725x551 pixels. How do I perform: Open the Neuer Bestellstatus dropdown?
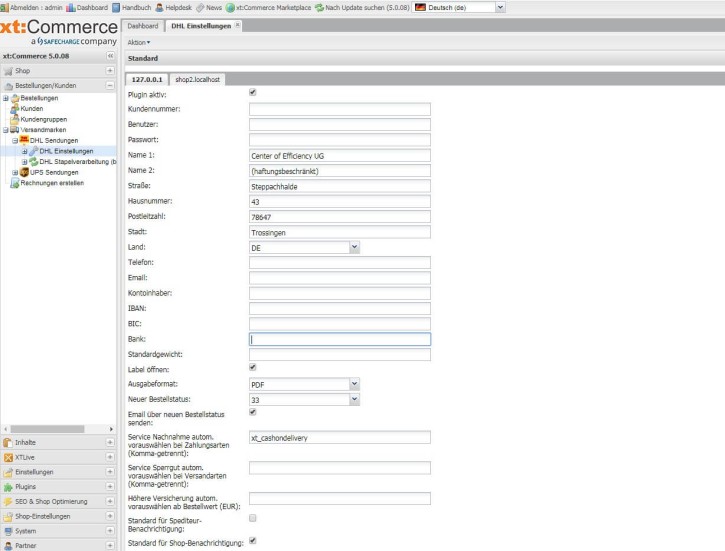pos(354,399)
